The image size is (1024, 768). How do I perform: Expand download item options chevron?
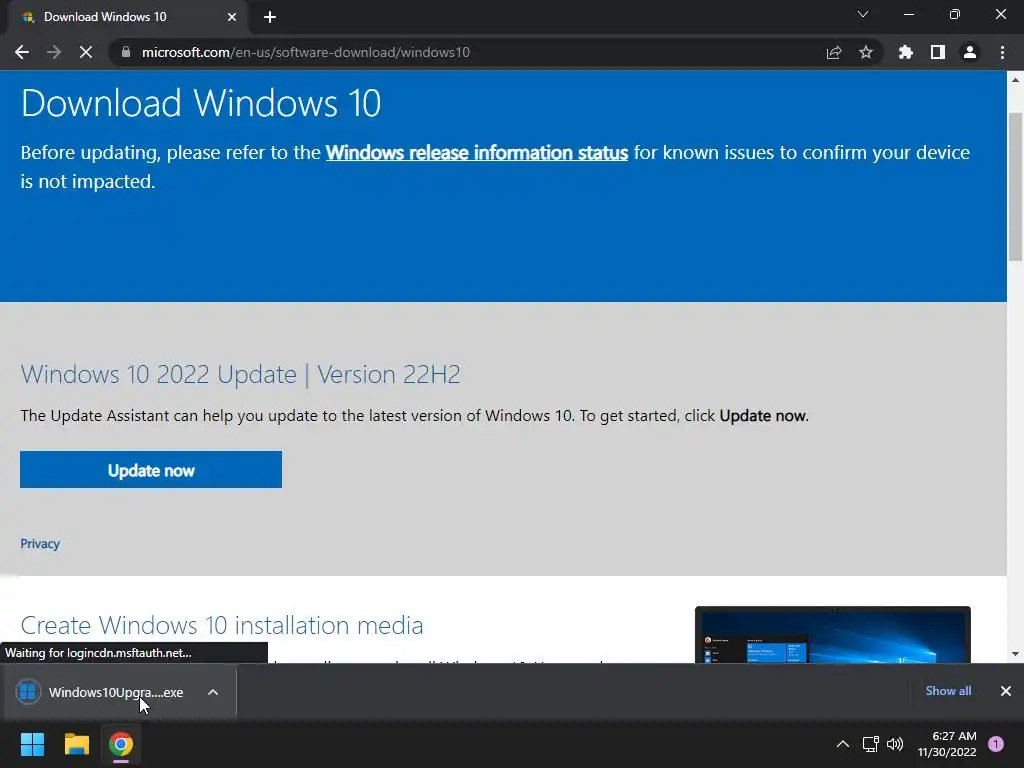pyautogui.click(x=213, y=692)
